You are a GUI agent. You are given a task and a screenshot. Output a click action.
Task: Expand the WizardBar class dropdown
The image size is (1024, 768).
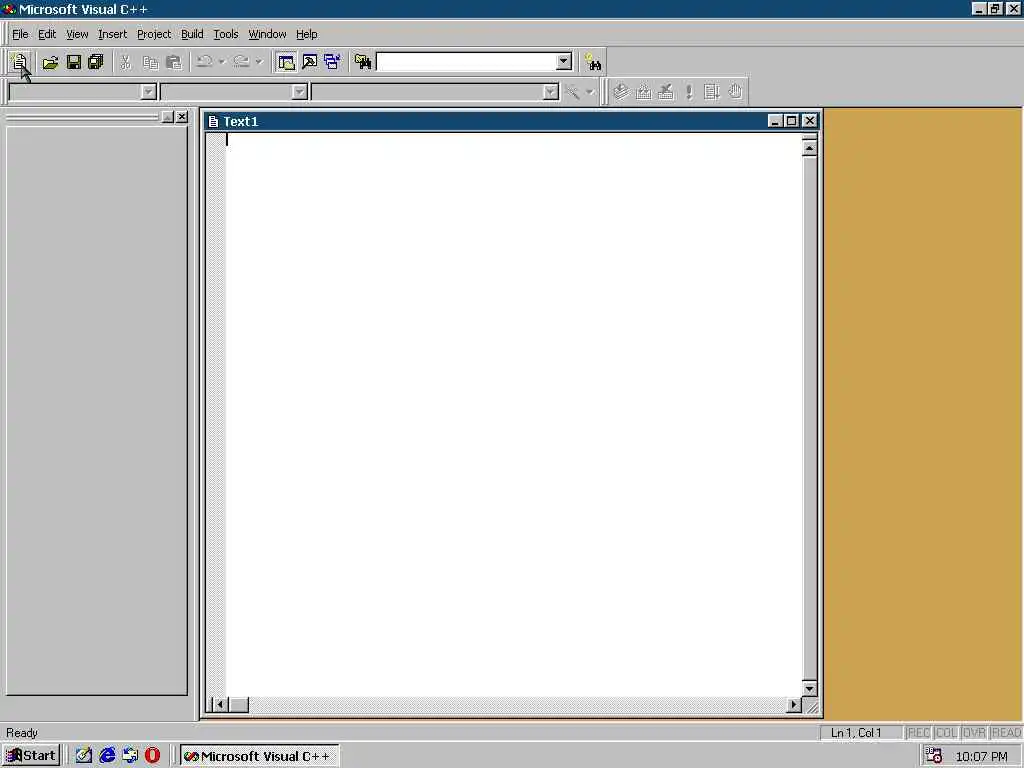(x=148, y=92)
